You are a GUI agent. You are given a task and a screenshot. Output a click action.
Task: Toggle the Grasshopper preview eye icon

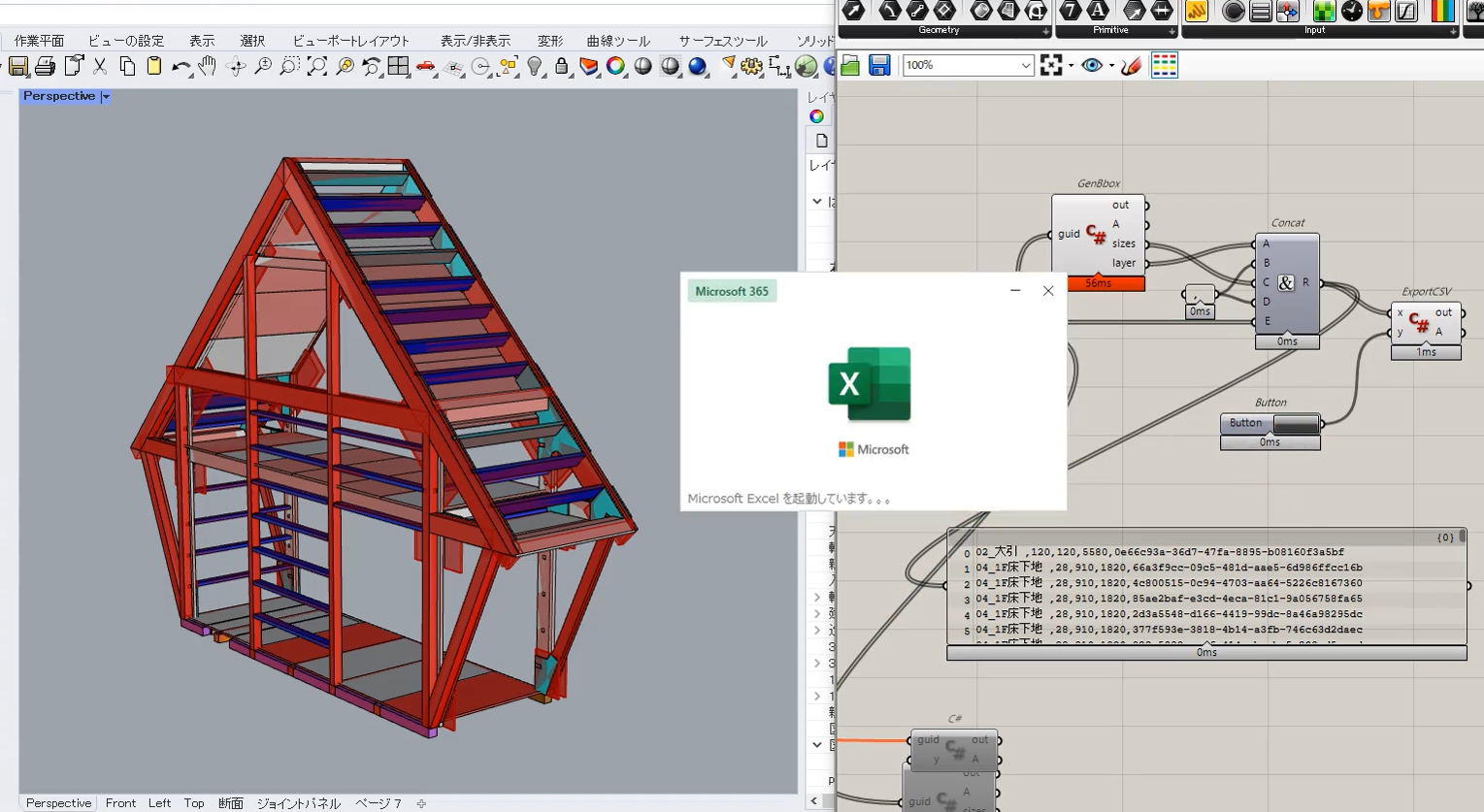[x=1092, y=65]
